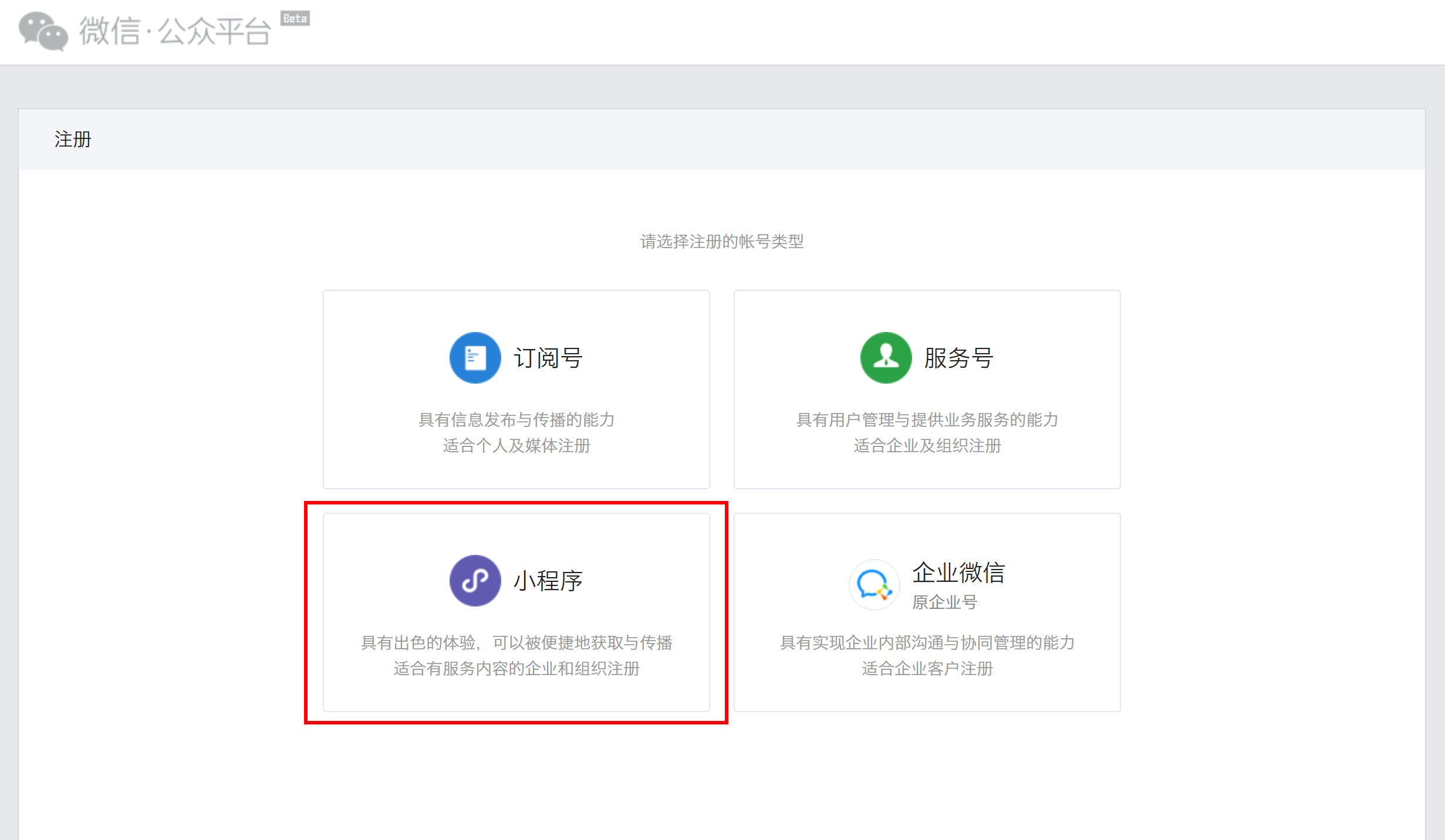The image size is (1445, 840).
Task: Click 请选择注册的帐号类型 prompt text
Action: [x=722, y=242]
